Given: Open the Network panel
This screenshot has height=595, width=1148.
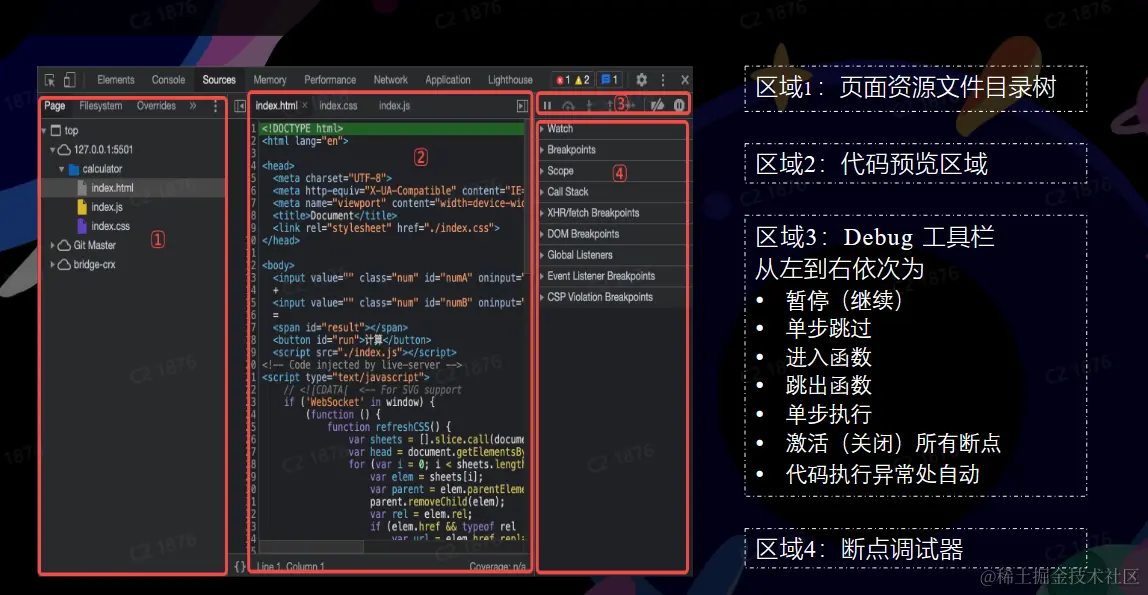Looking at the screenshot, I should tap(390, 80).
